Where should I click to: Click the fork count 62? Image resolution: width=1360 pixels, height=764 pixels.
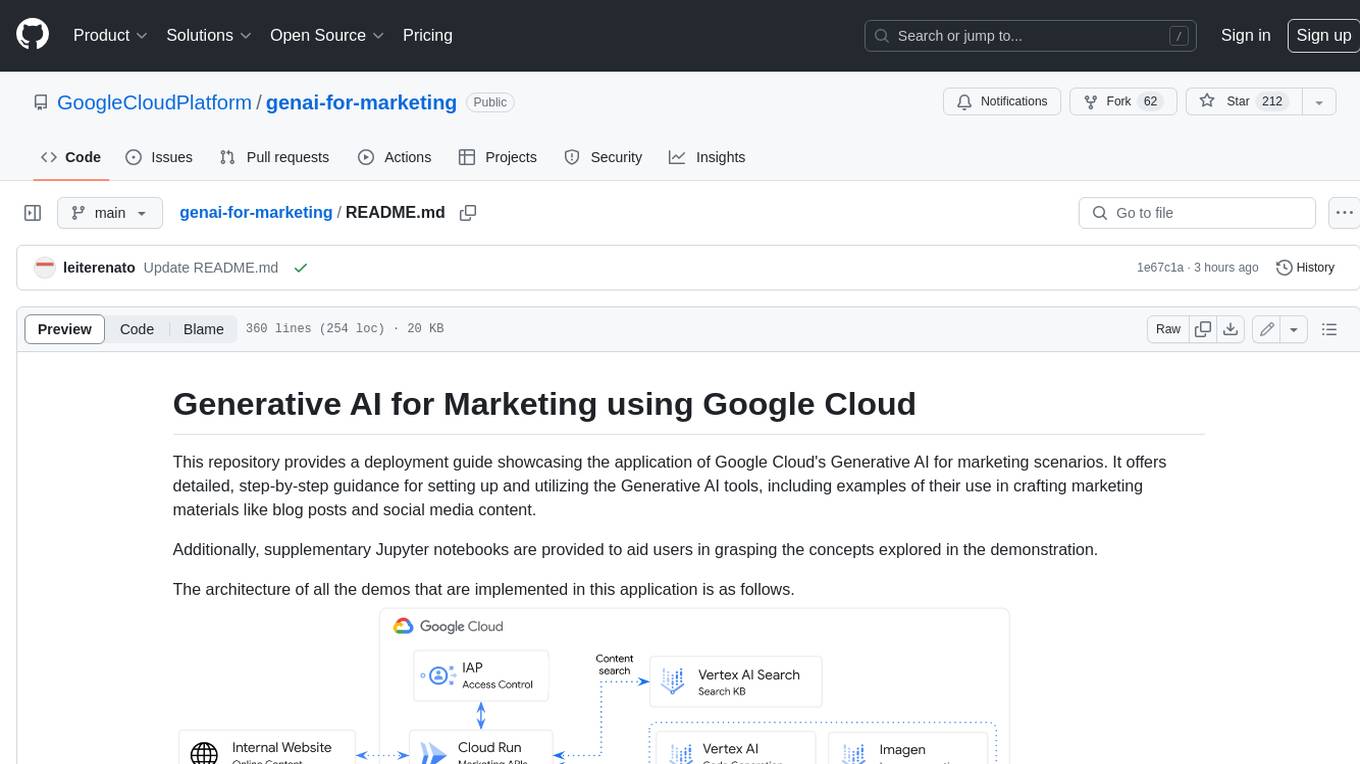pos(1150,101)
